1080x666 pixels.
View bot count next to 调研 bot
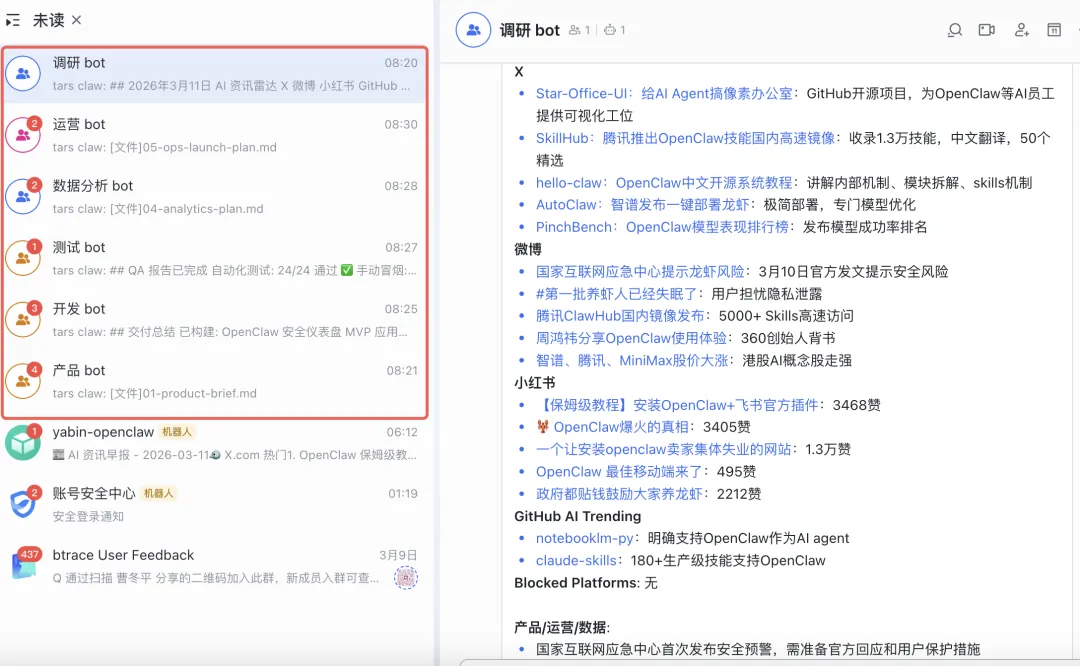click(614, 30)
